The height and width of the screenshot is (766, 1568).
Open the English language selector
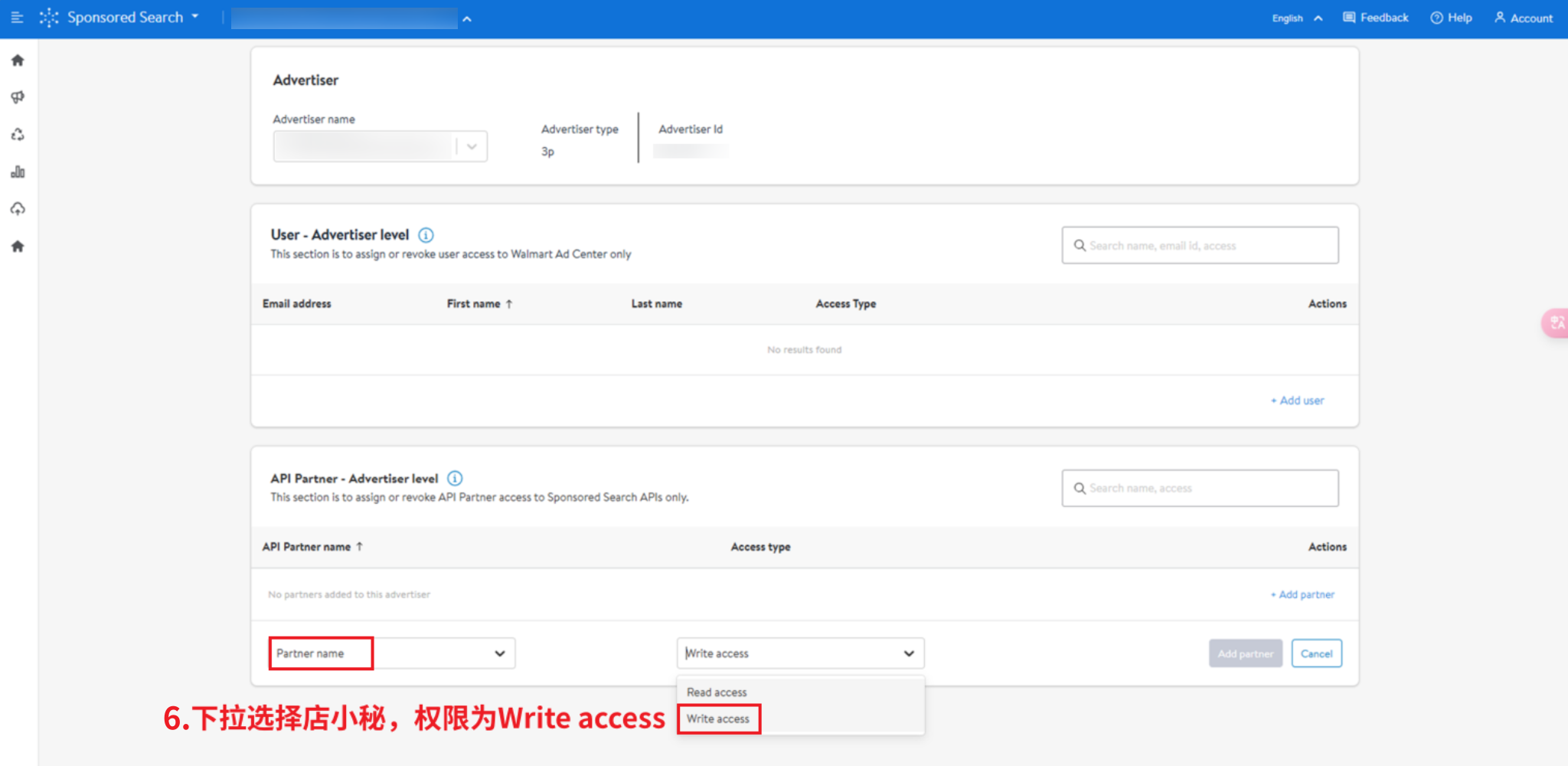tap(1296, 18)
